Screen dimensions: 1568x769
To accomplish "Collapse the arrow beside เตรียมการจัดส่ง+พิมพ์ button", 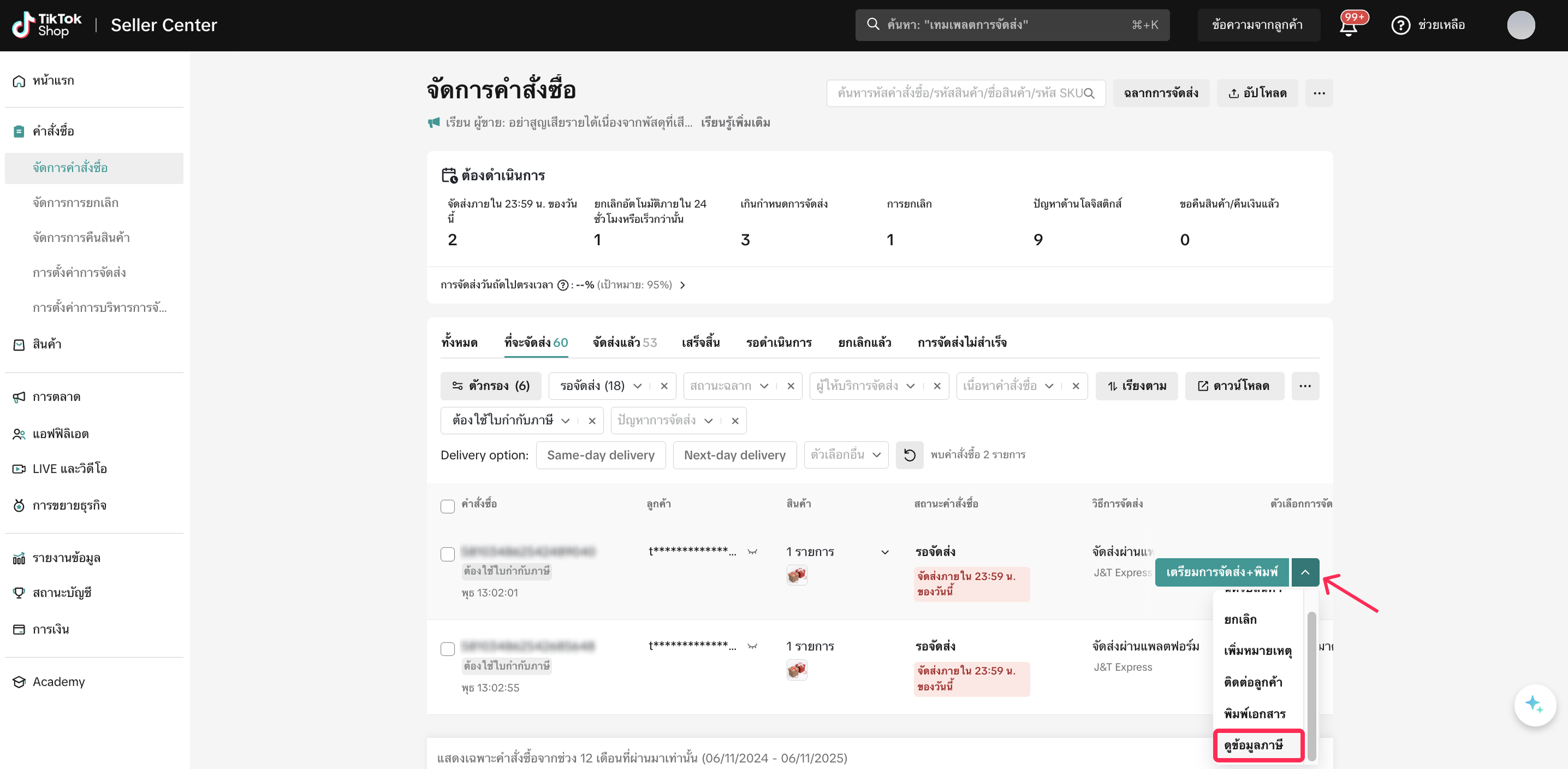I will click(1304, 572).
